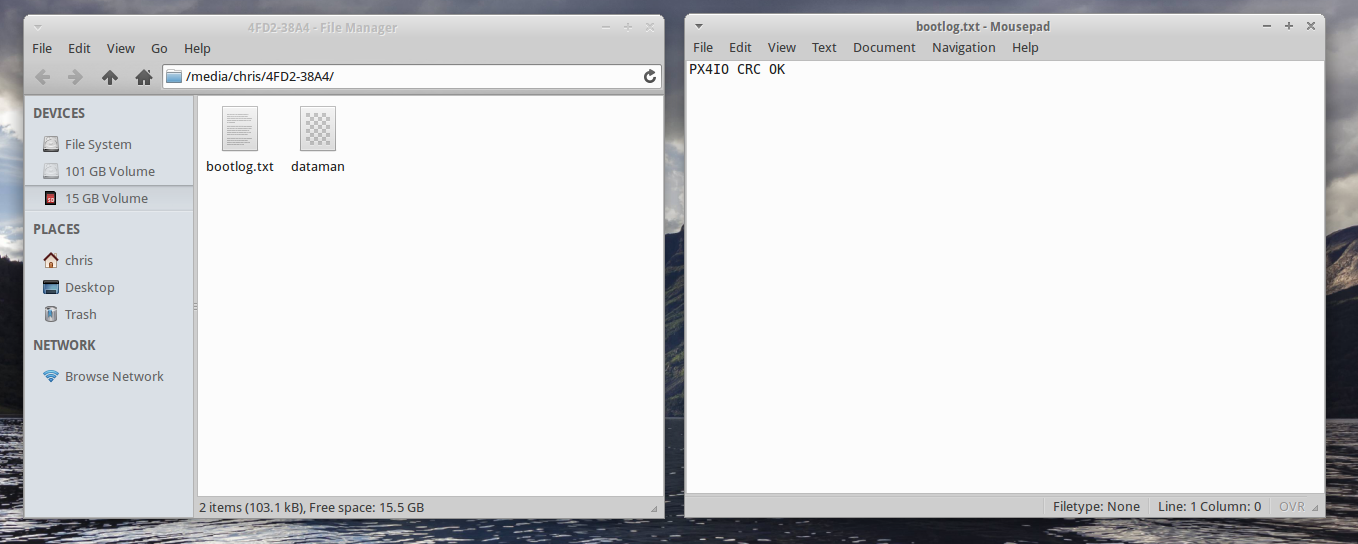This screenshot has width=1358, height=544.
Task: Open the Mousepad window menu arrow
Action: tap(699, 27)
